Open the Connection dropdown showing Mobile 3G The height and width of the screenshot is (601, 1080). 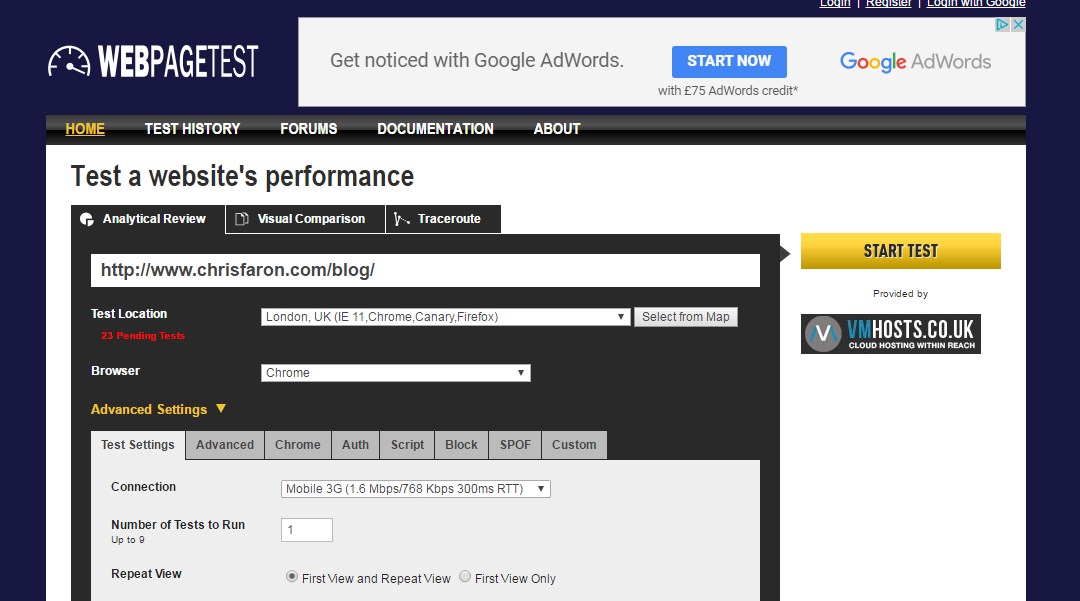pyautogui.click(x=415, y=489)
